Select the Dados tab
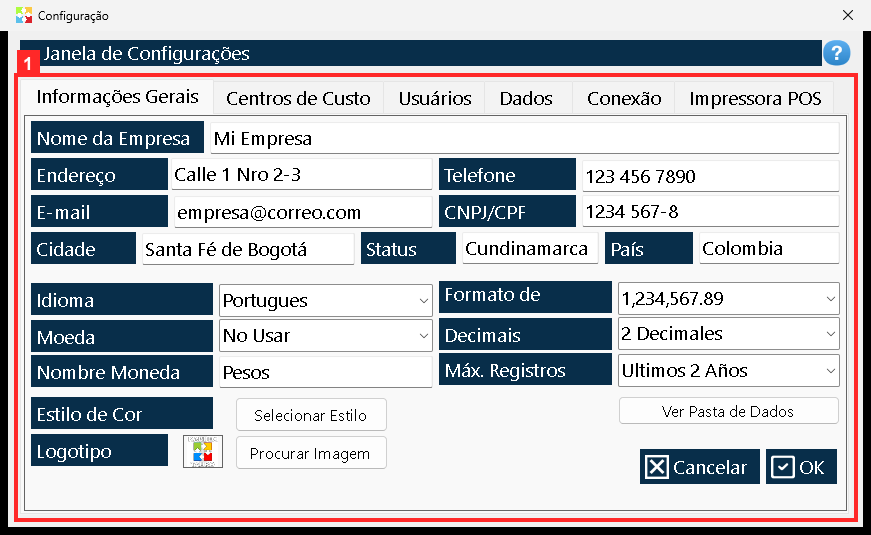The image size is (871, 535). (x=526, y=98)
